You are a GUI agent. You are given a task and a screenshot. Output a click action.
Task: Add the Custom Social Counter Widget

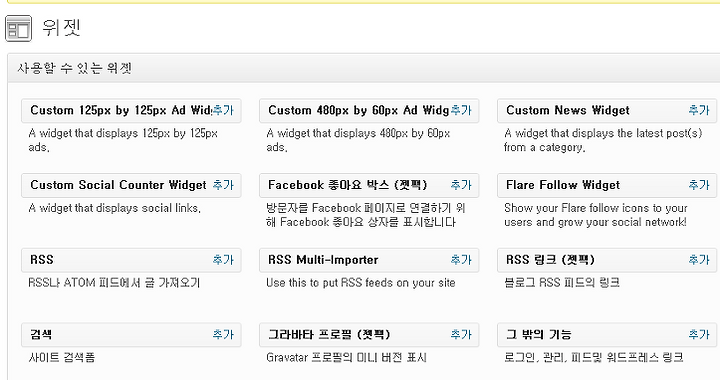tap(223, 185)
